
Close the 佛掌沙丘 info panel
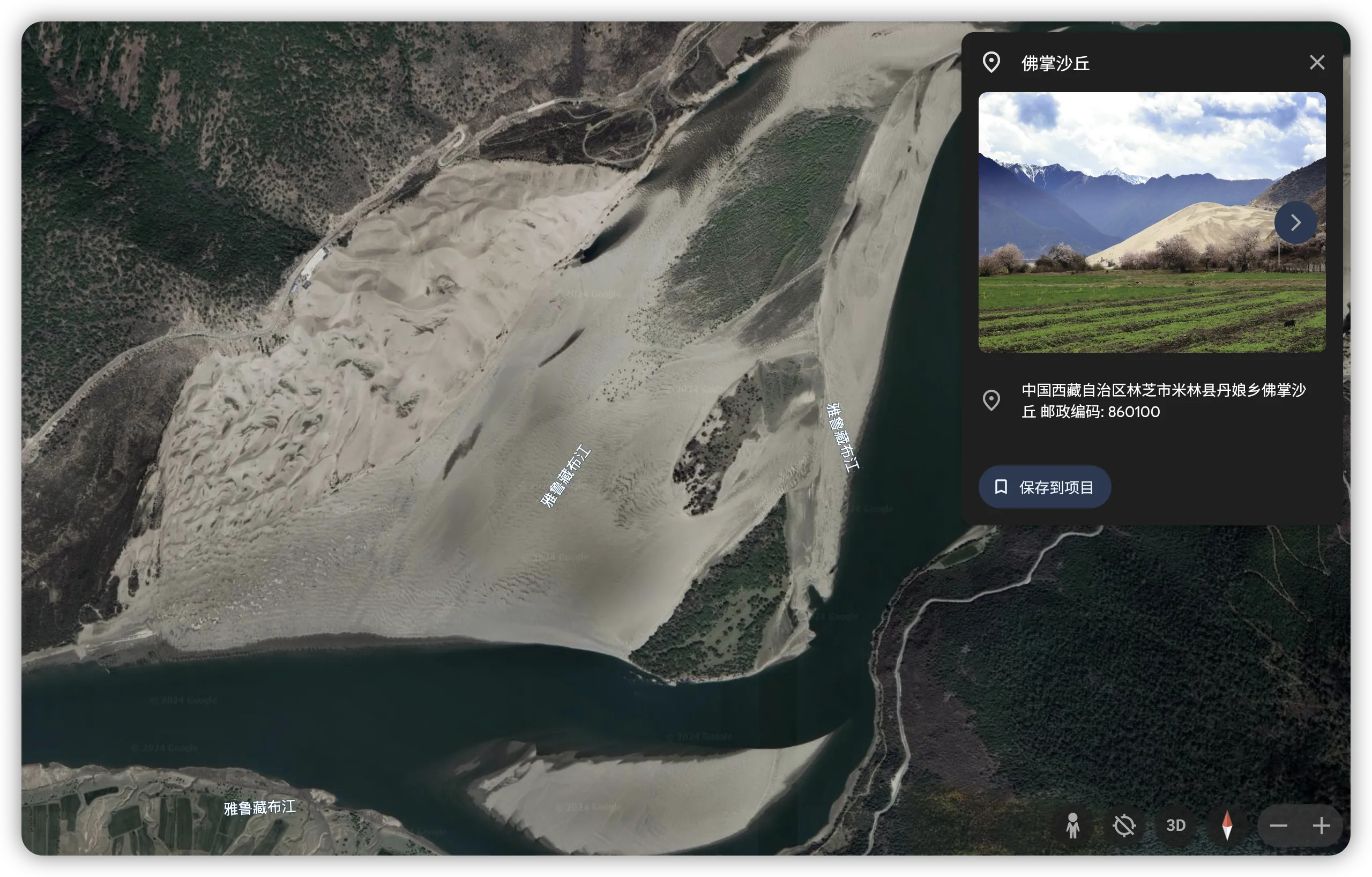click(x=1317, y=62)
